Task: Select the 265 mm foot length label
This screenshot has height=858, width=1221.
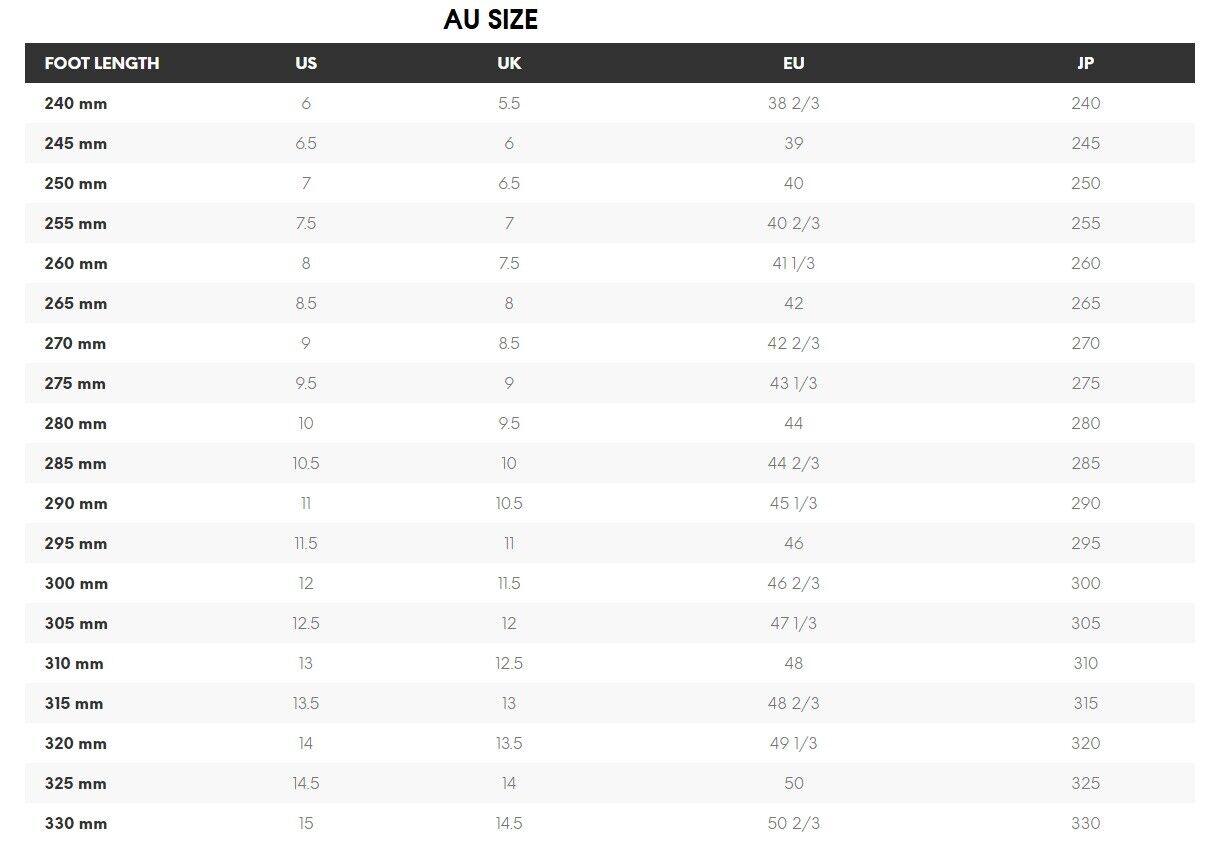Action: [76, 303]
